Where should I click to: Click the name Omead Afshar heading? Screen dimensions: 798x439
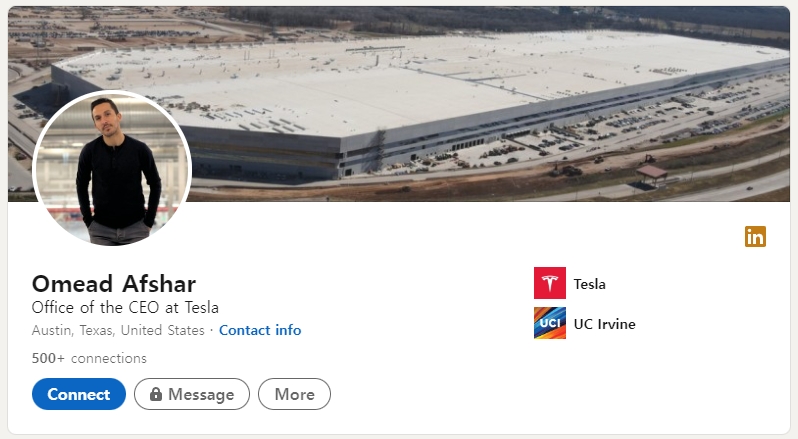114,284
